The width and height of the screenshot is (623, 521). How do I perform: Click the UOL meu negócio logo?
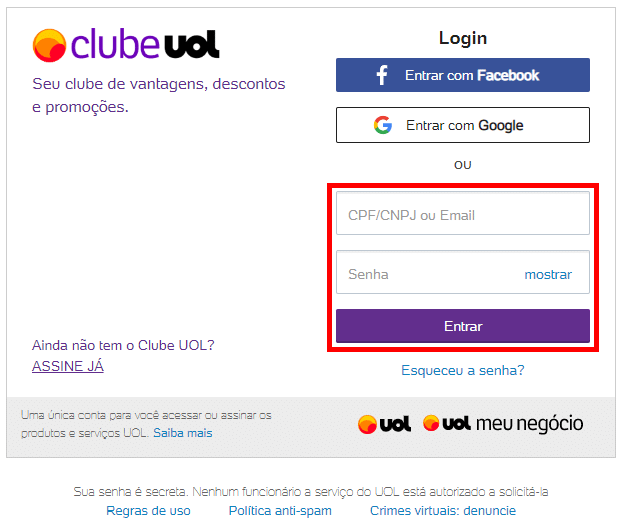503,423
